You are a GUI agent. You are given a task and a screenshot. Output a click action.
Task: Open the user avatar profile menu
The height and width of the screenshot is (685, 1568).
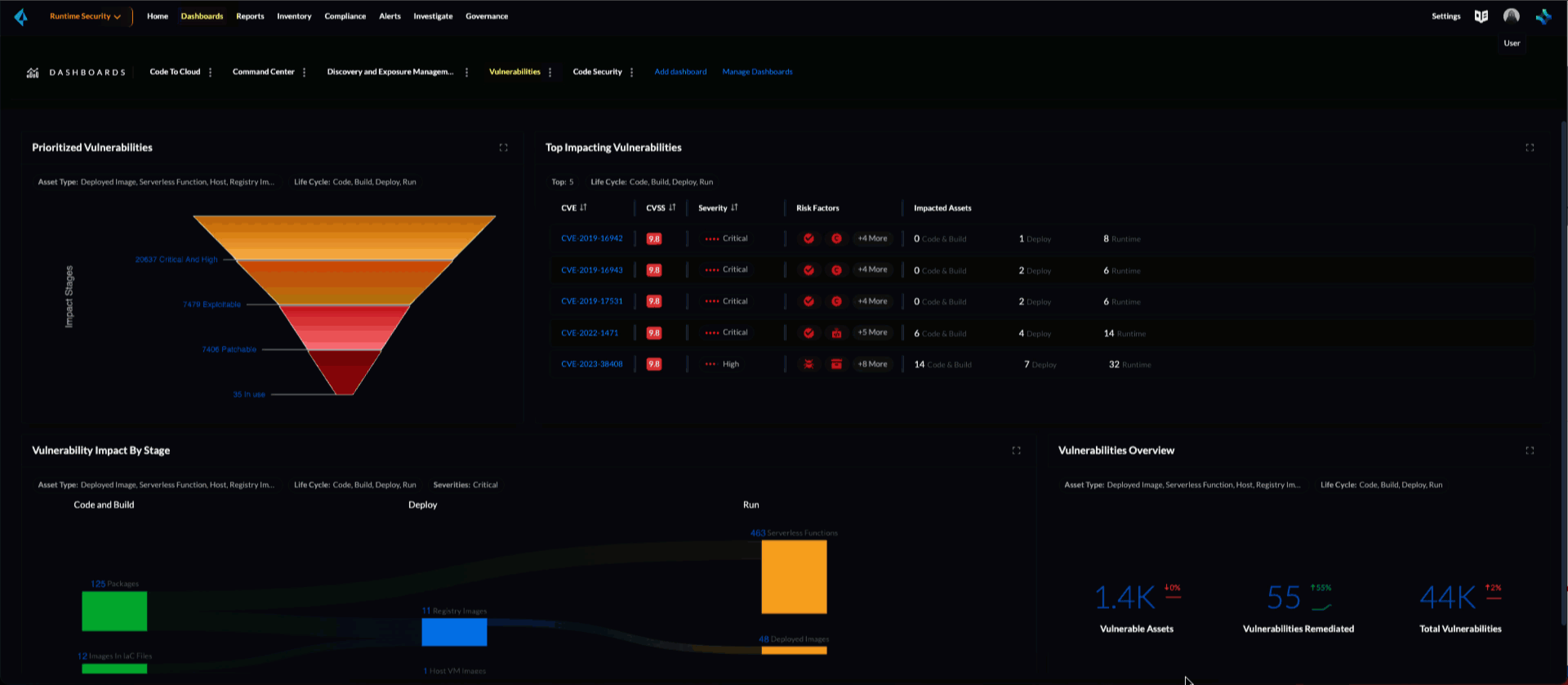(1512, 16)
